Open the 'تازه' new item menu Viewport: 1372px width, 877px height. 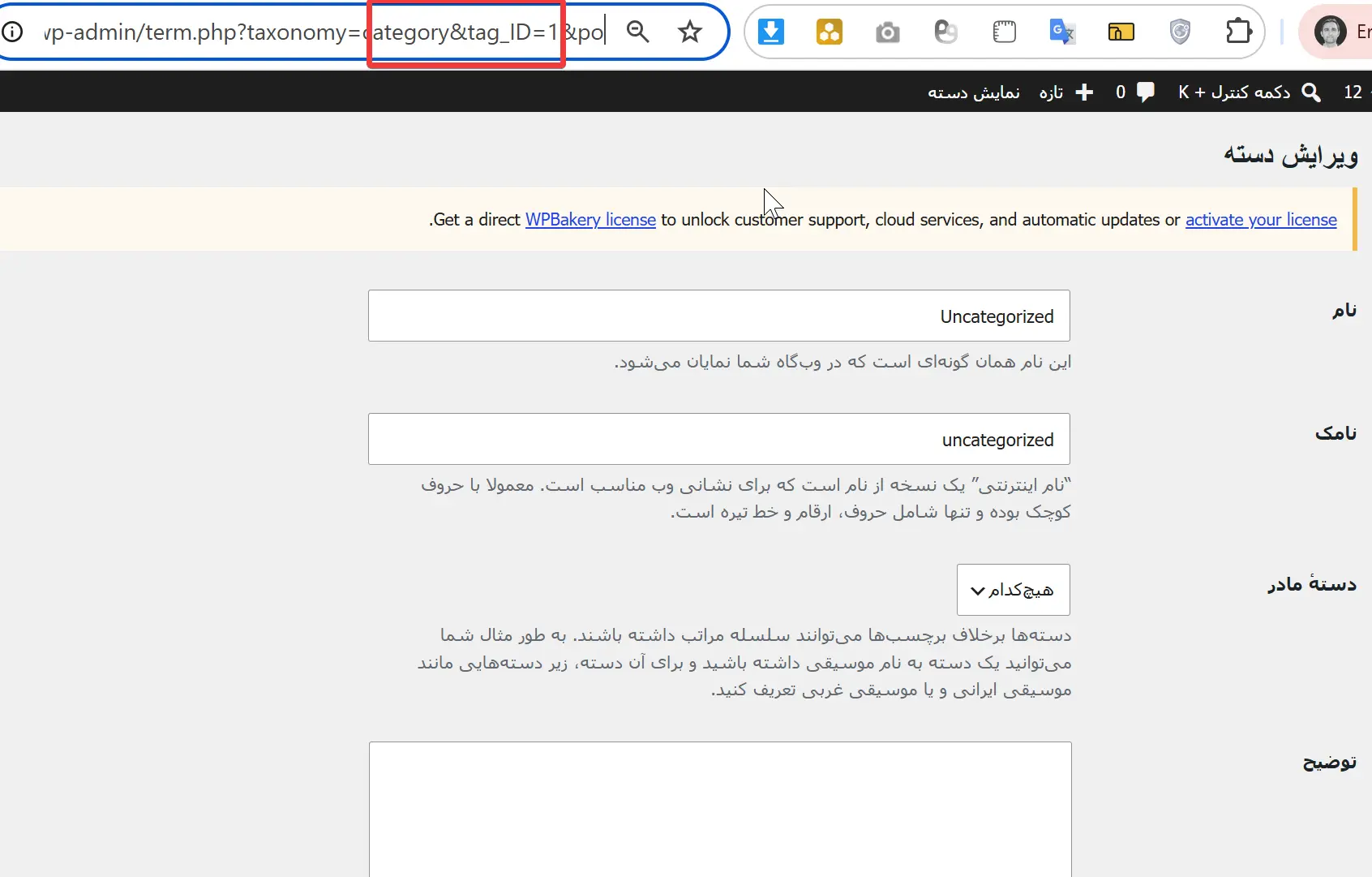1051,92
